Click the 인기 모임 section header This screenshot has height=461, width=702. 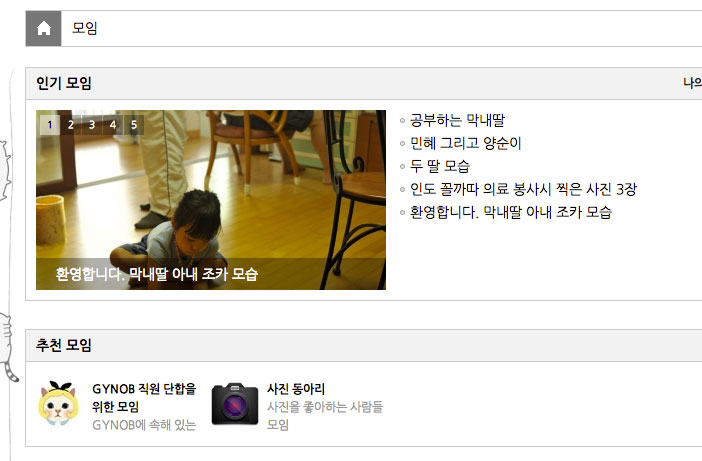[64, 83]
